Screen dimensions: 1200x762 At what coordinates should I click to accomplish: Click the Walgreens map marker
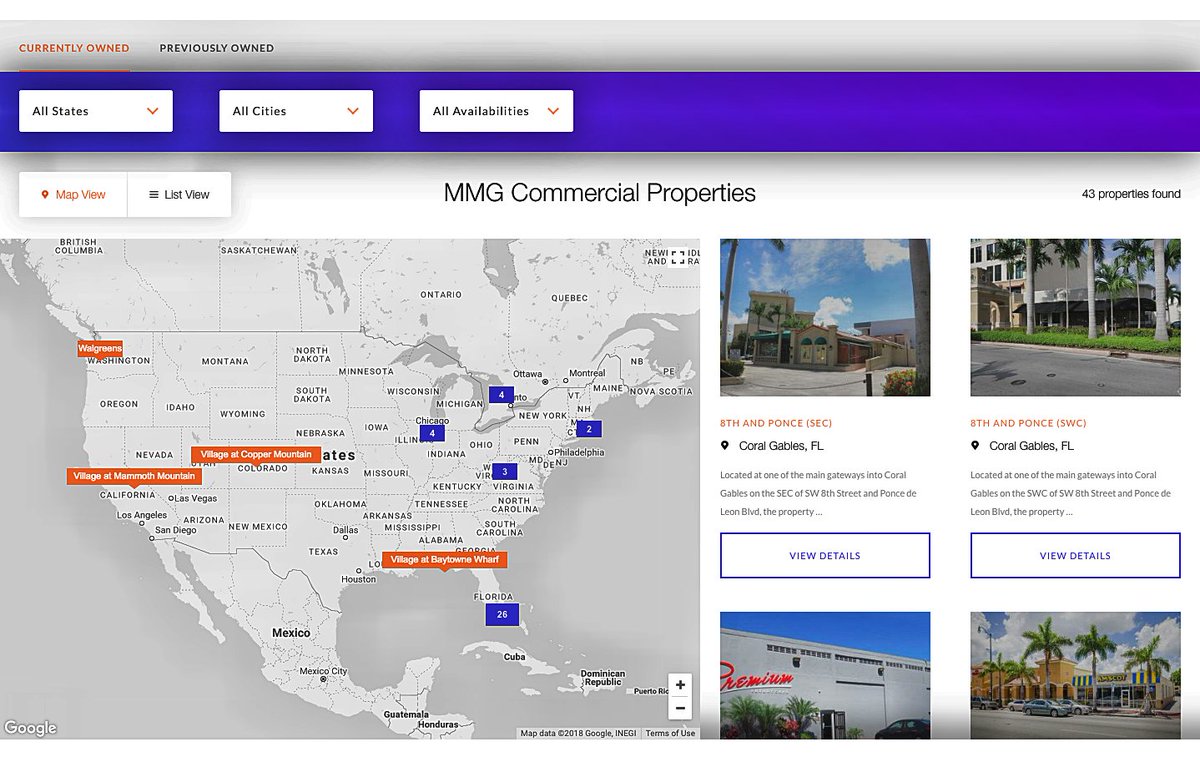click(x=100, y=349)
